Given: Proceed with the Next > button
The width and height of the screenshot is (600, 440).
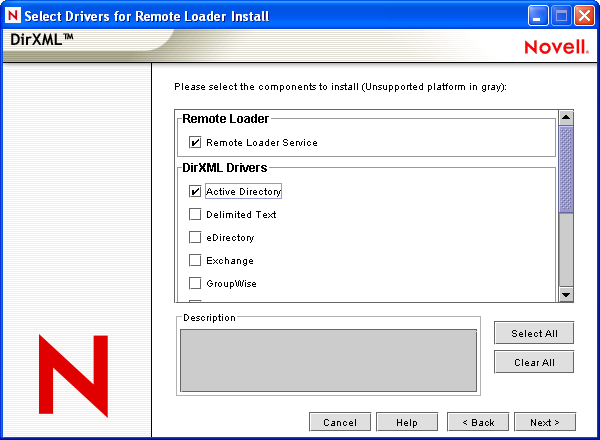Looking at the screenshot, I should pos(545,422).
